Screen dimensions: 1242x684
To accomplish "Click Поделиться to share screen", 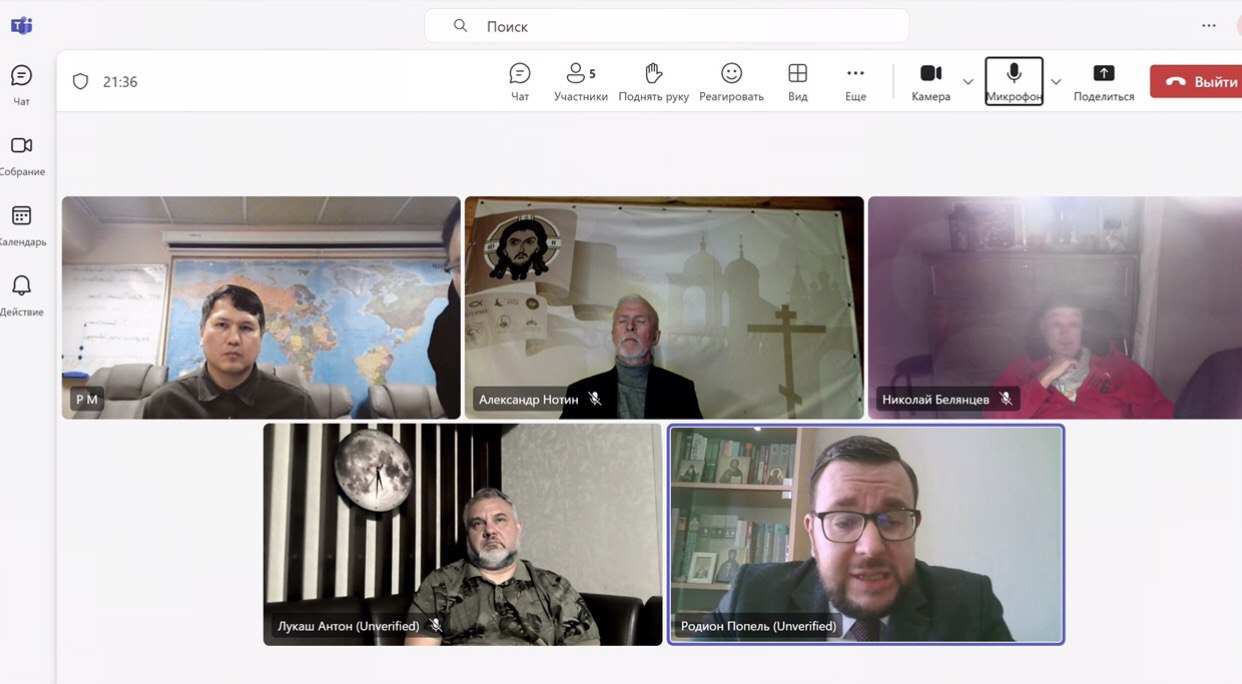I will pyautogui.click(x=1104, y=82).
